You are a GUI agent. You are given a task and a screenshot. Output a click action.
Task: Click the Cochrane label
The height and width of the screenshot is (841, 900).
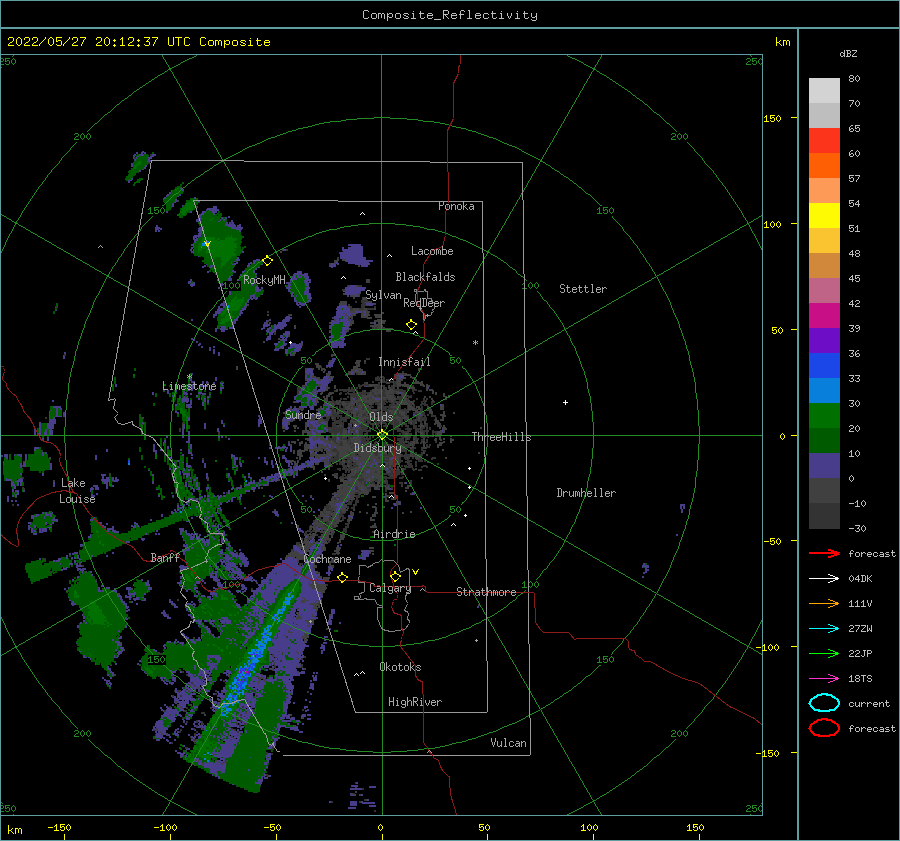tap(327, 559)
